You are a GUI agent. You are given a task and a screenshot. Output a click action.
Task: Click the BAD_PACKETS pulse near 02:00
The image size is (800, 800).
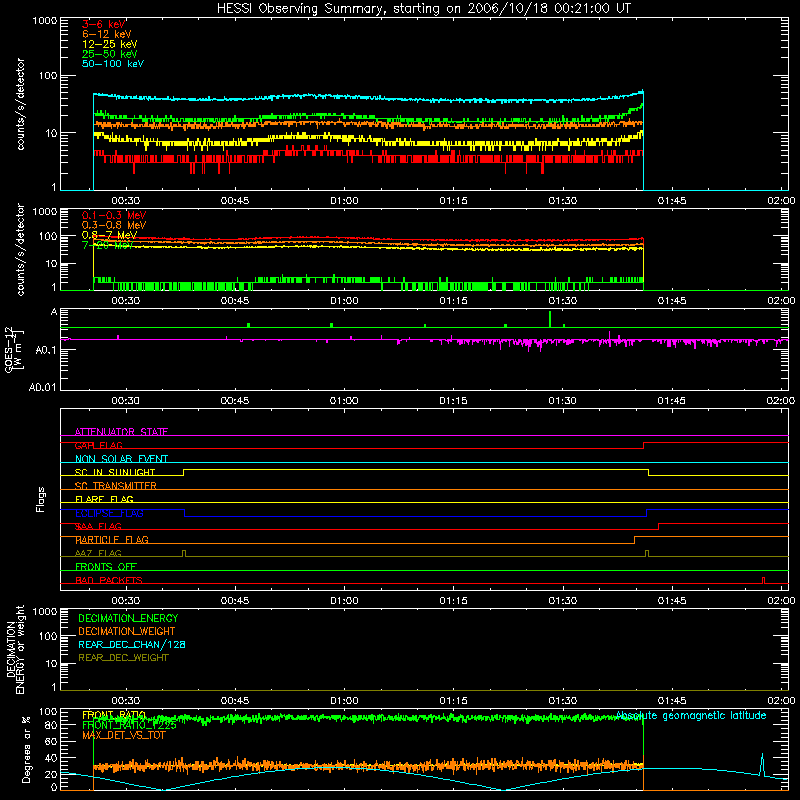coord(763,580)
